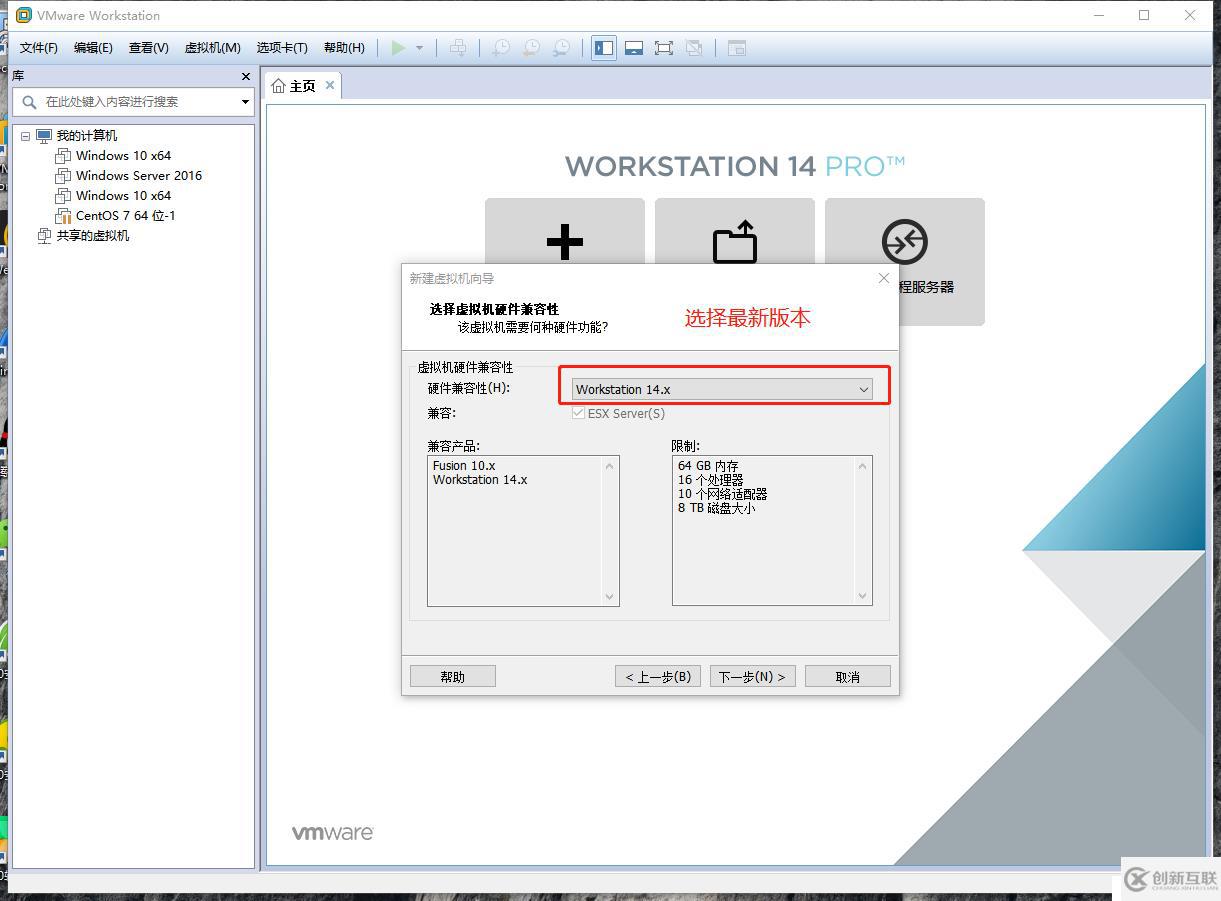Click take snapshot toolbar icon
Image resolution: width=1221 pixels, height=901 pixels.
[501, 48]
